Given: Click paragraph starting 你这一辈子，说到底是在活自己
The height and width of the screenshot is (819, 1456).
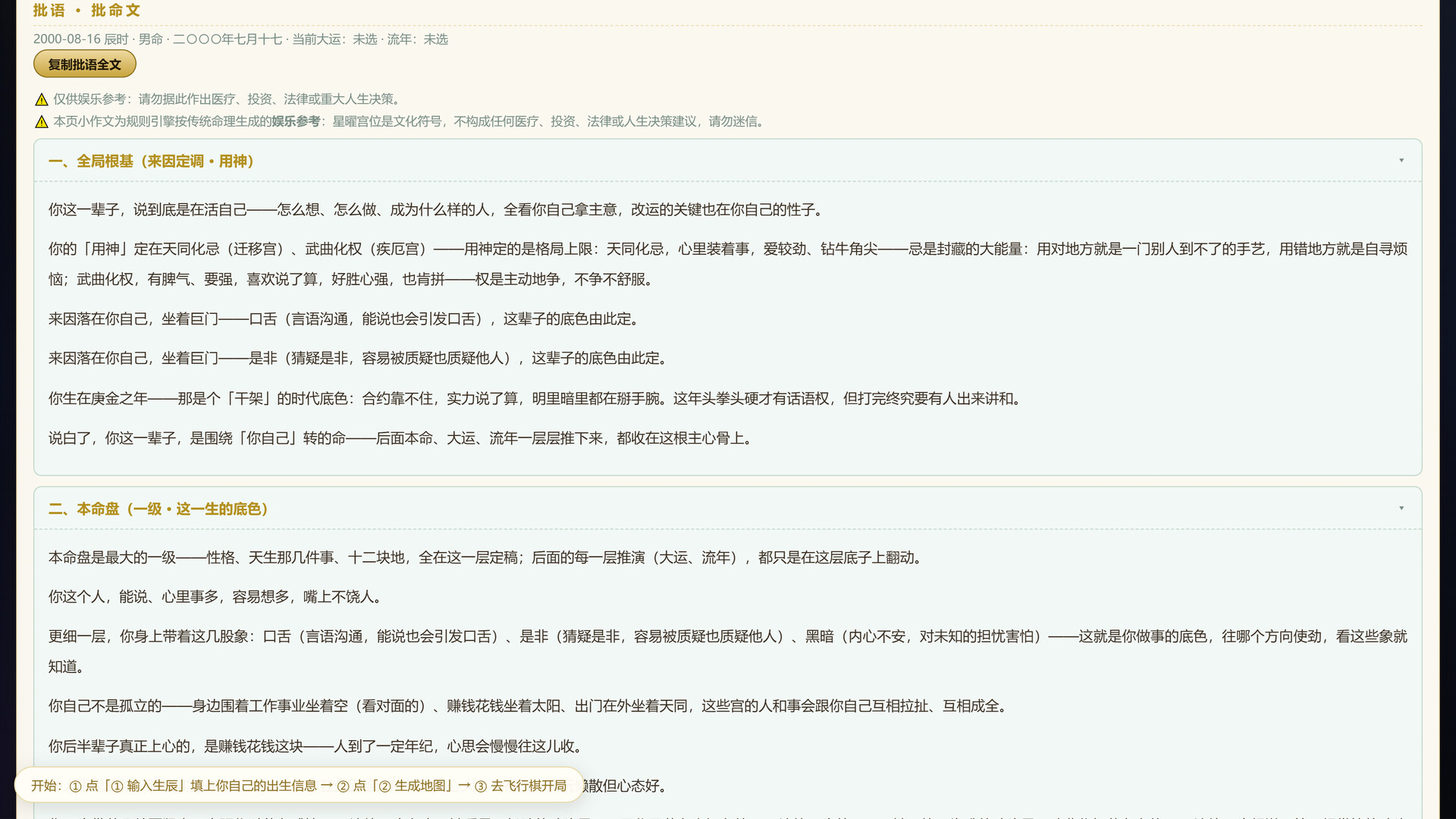Looking at the screenshot, I should [438, 210].
